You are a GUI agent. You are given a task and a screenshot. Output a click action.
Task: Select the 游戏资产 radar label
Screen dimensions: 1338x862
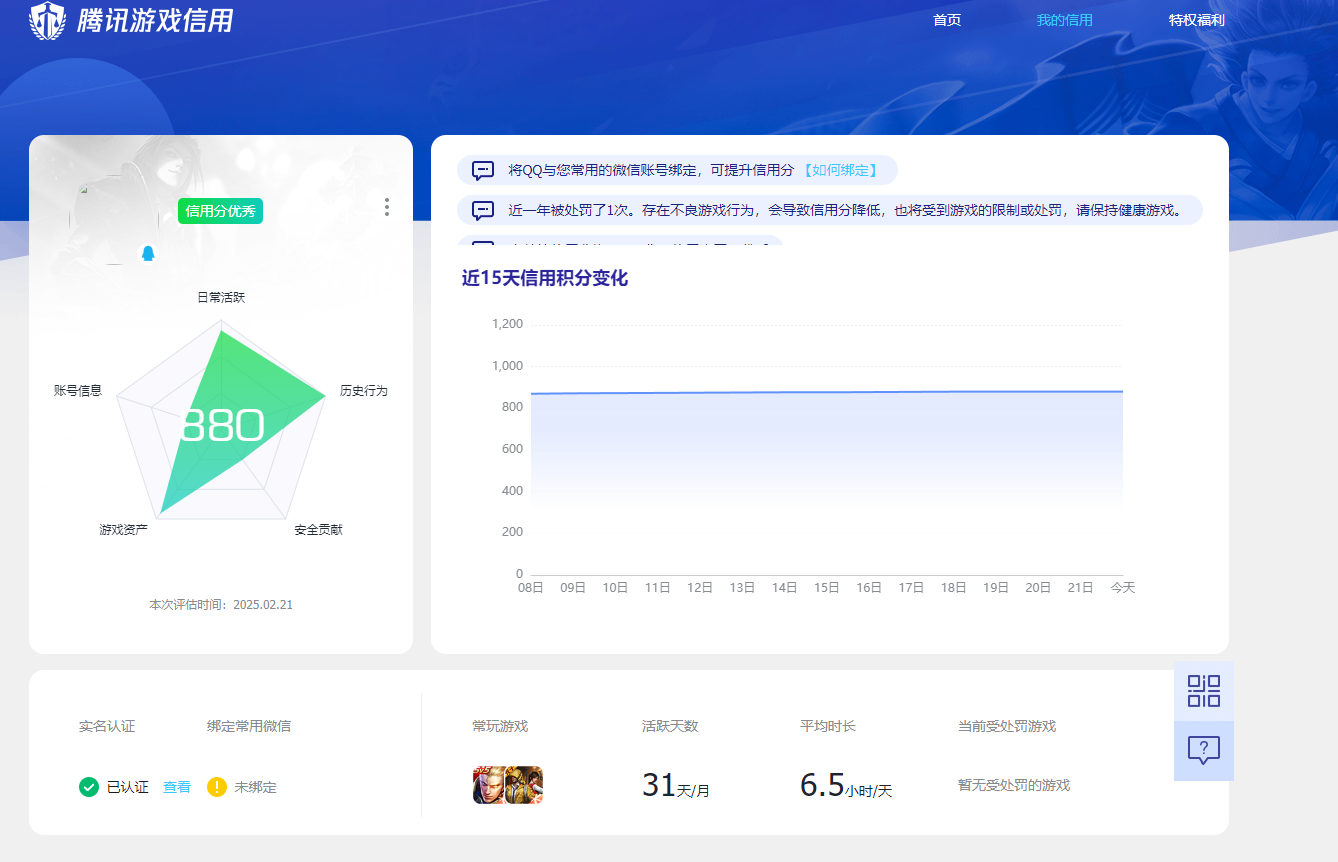(123, 529)
